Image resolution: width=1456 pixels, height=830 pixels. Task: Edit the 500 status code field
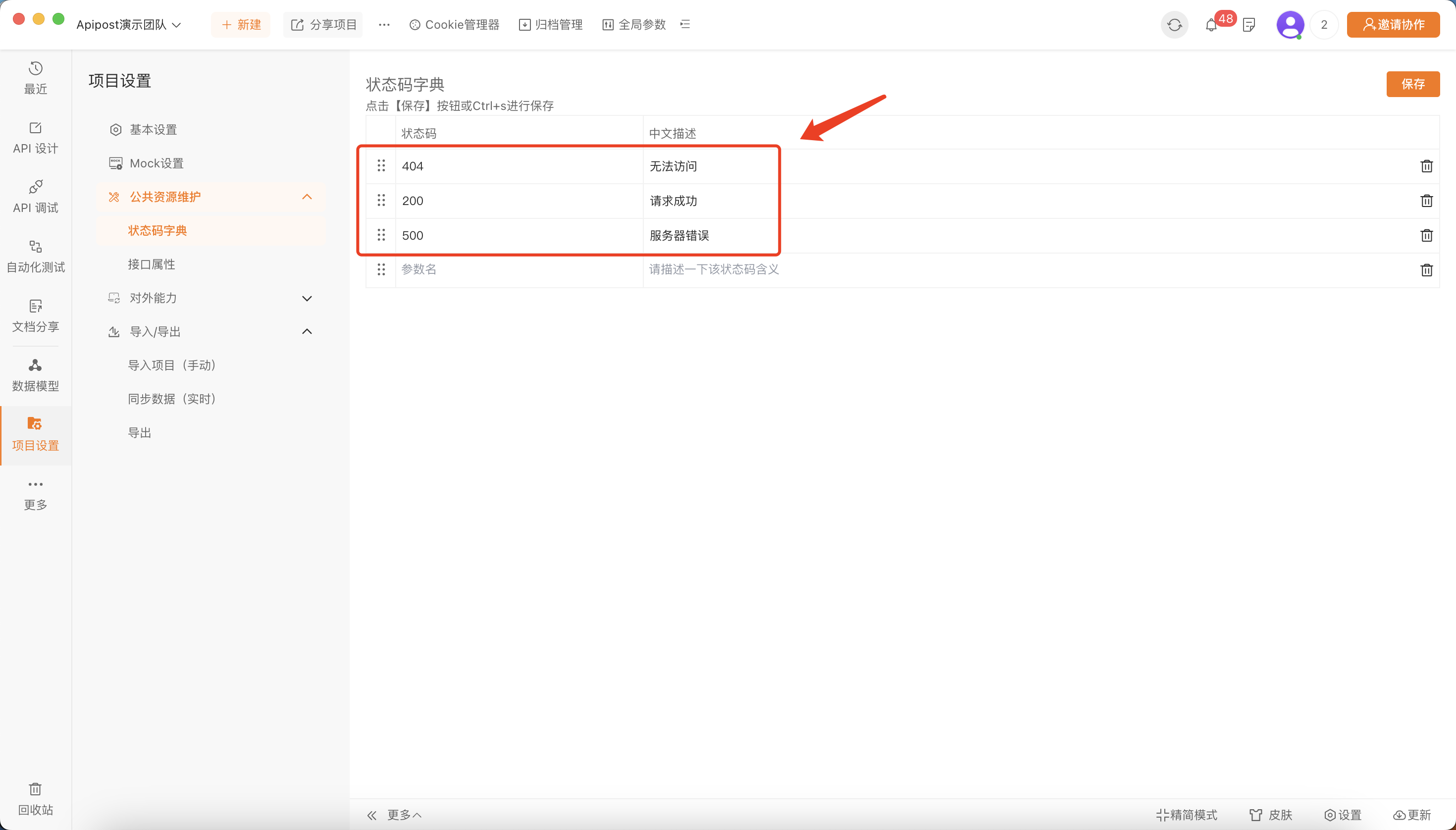pos(520,235)
